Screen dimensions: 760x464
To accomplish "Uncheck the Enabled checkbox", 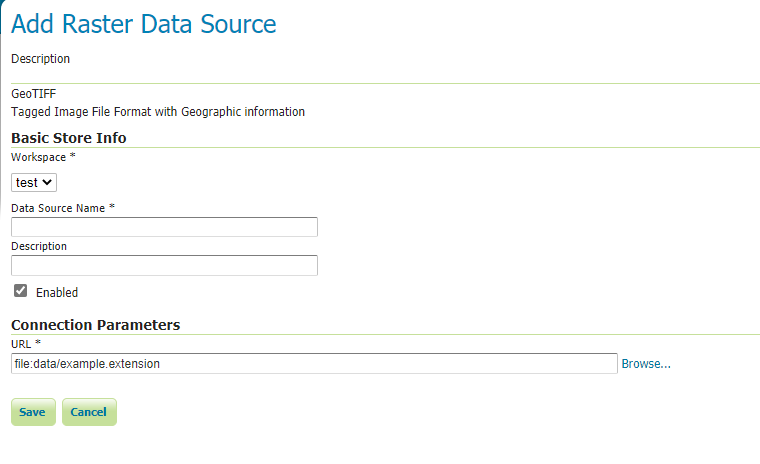I will (20, 291).
